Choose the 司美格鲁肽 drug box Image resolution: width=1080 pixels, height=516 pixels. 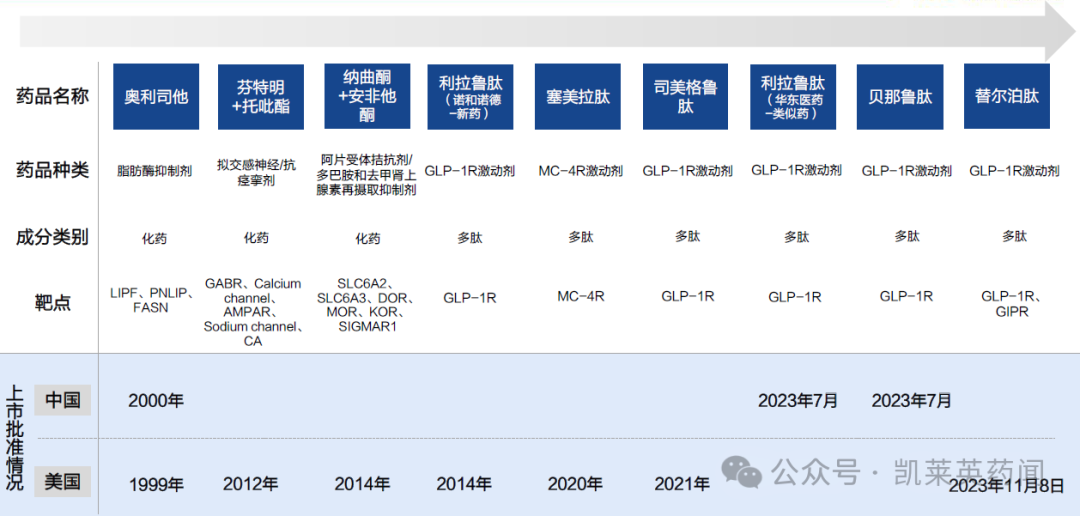coord(685,97)
